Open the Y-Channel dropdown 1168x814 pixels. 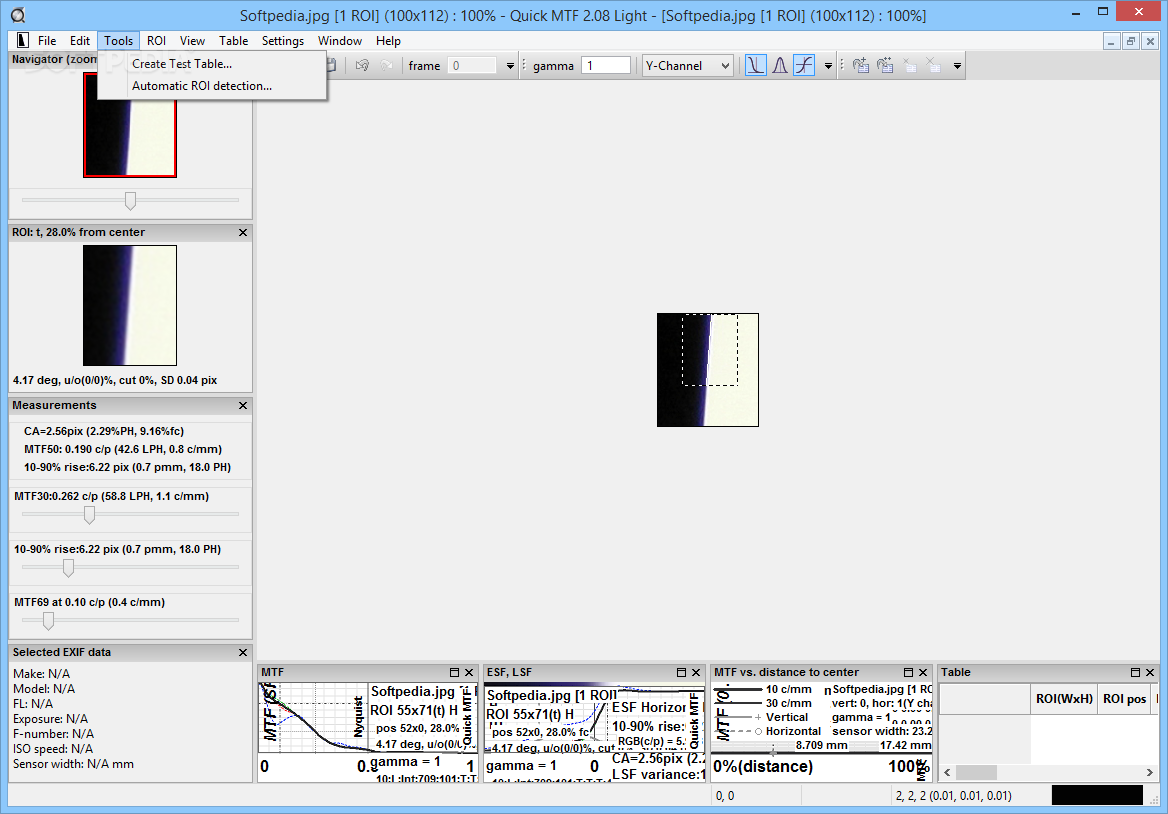click(688, 66)
